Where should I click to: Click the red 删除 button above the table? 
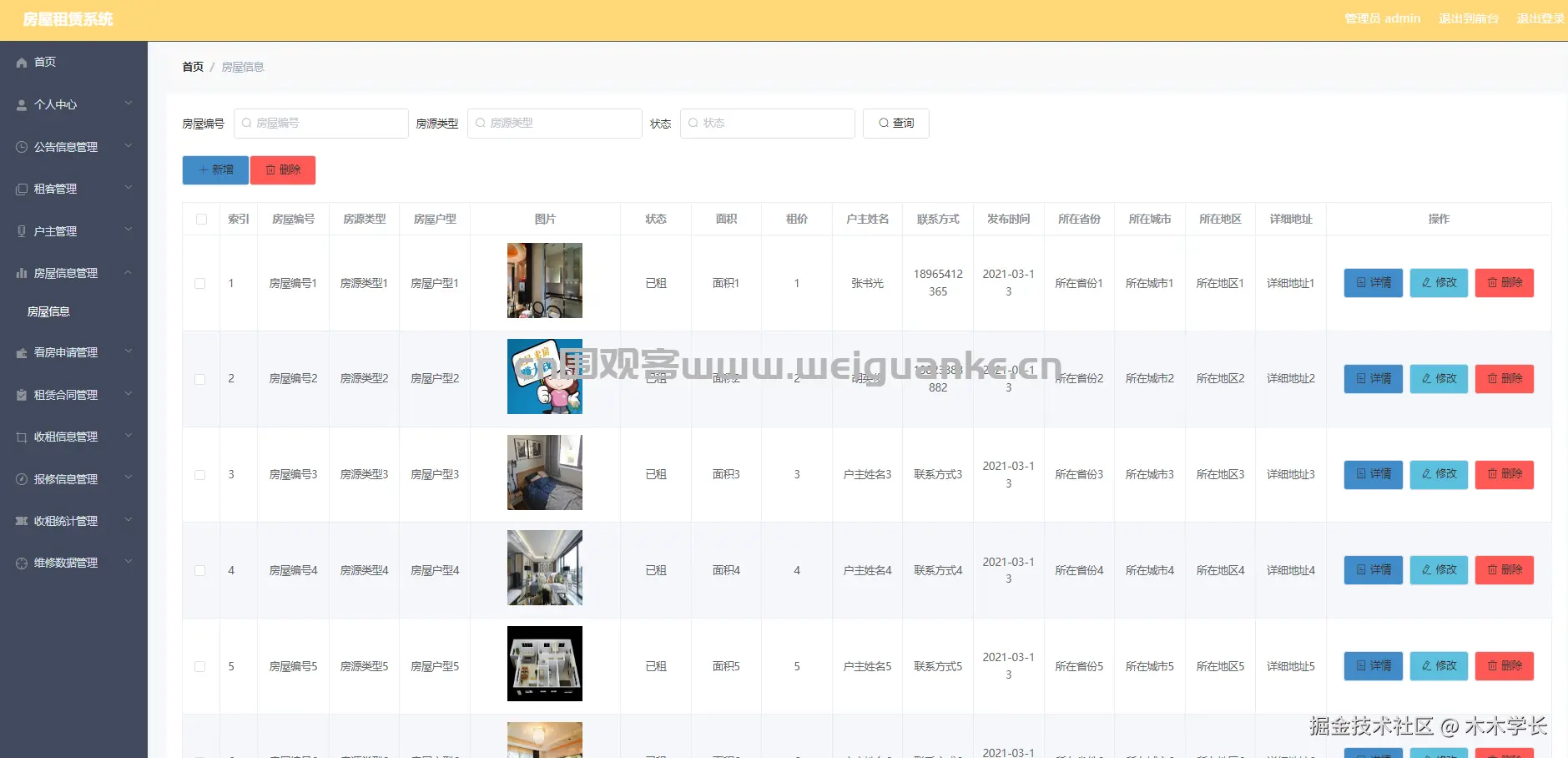[283, 170]
